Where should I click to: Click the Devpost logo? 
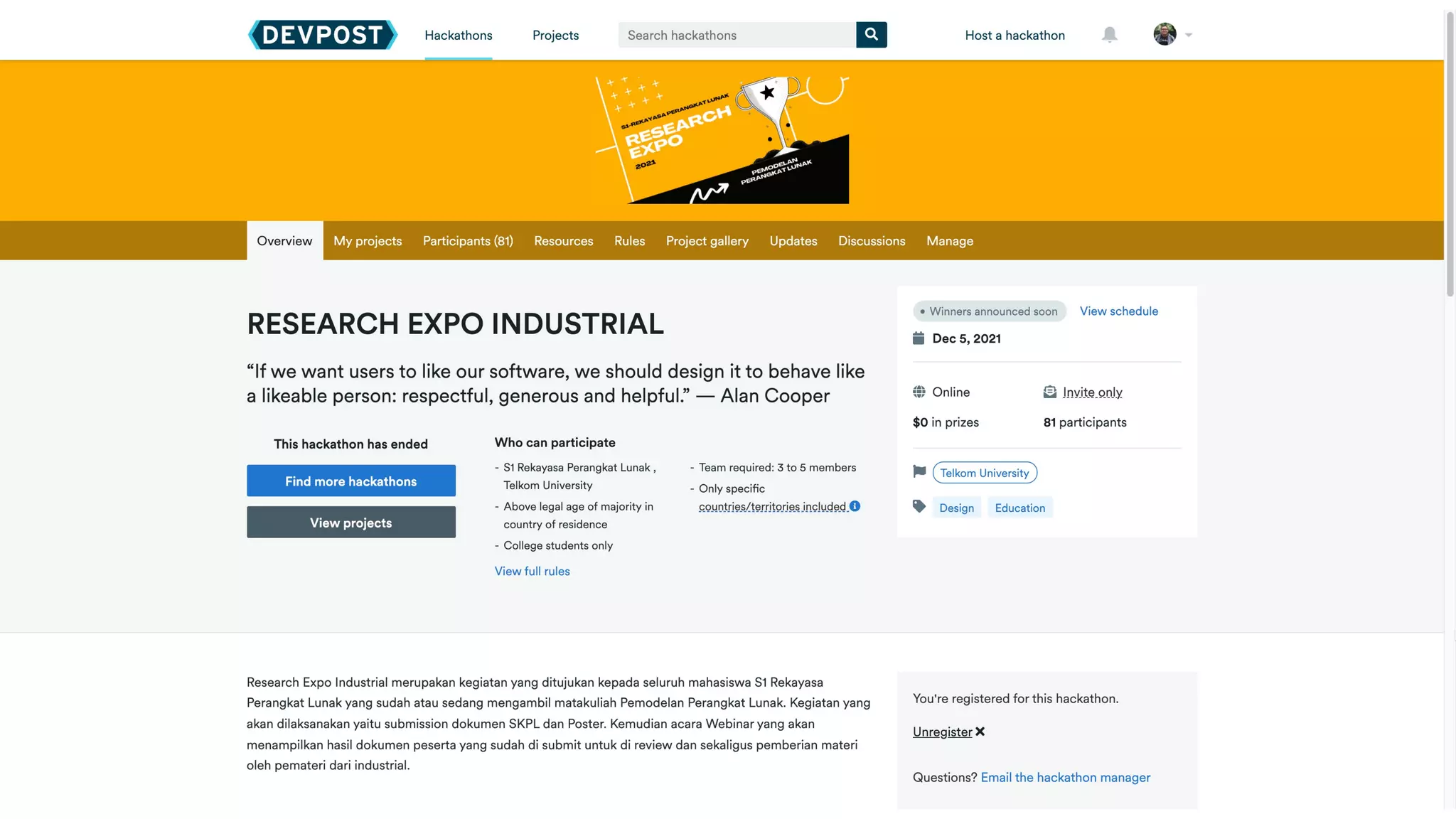322,35
